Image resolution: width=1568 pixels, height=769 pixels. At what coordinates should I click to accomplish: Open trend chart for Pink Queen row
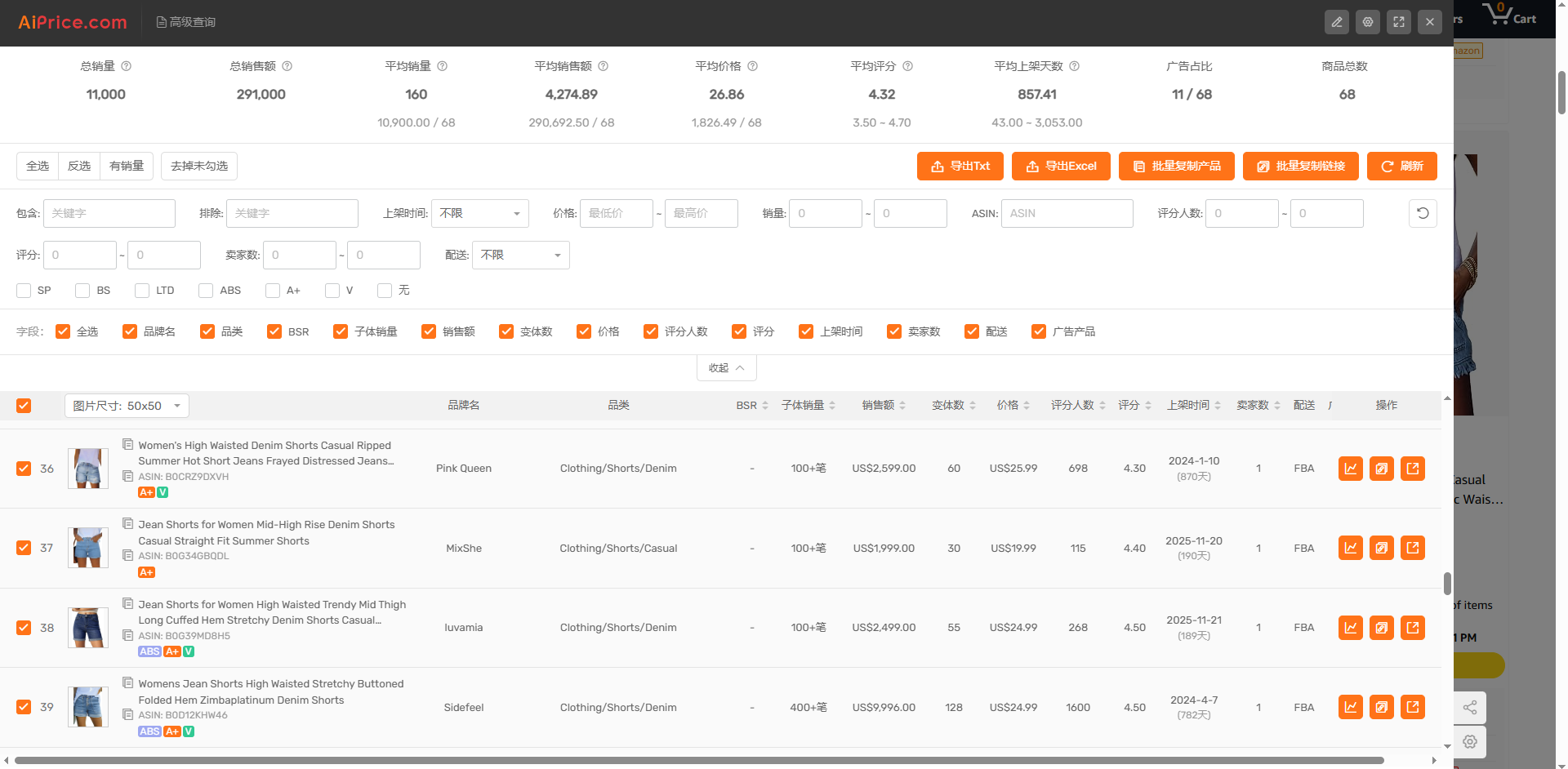[x=1351, y=469]
